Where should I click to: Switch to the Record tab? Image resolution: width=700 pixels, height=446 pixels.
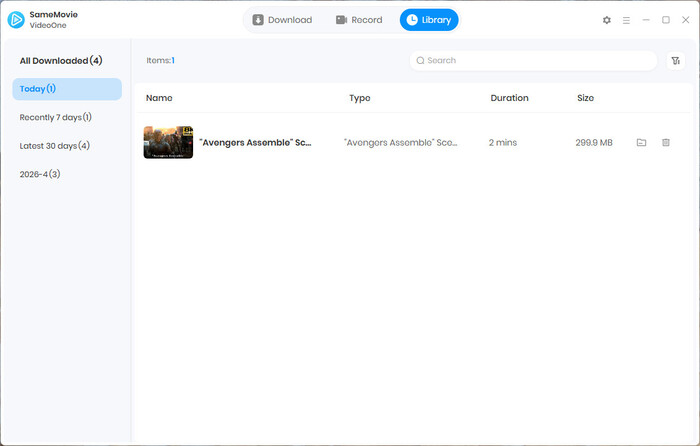[359, 20]
